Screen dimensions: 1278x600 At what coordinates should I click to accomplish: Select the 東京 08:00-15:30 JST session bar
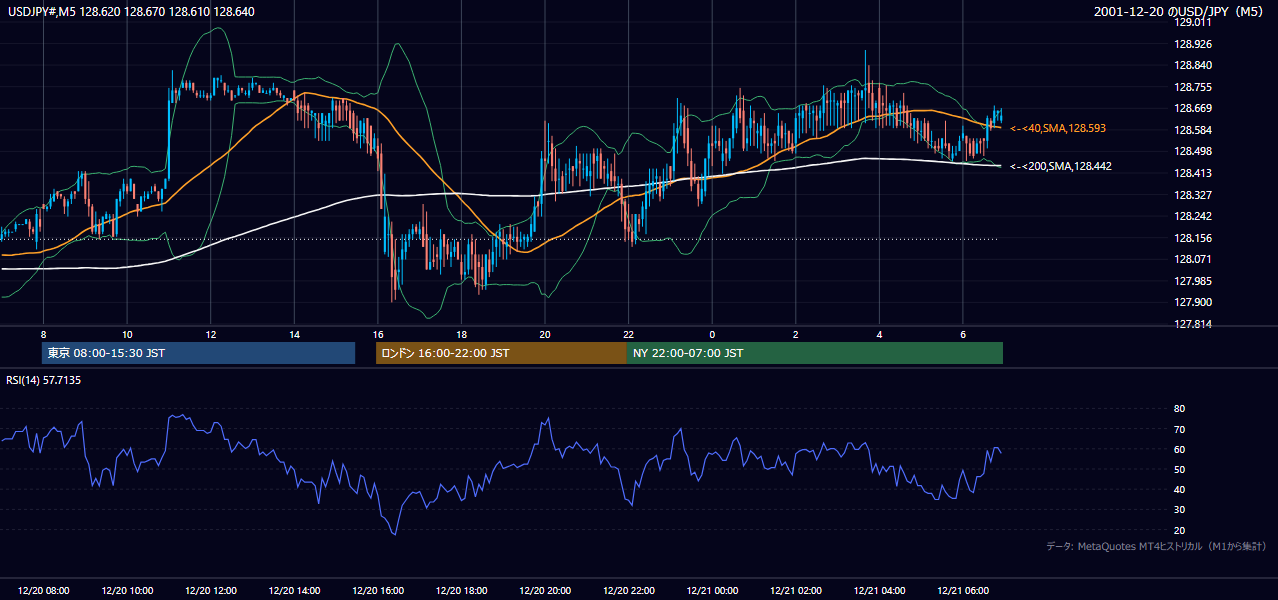(x=198, y=353)
